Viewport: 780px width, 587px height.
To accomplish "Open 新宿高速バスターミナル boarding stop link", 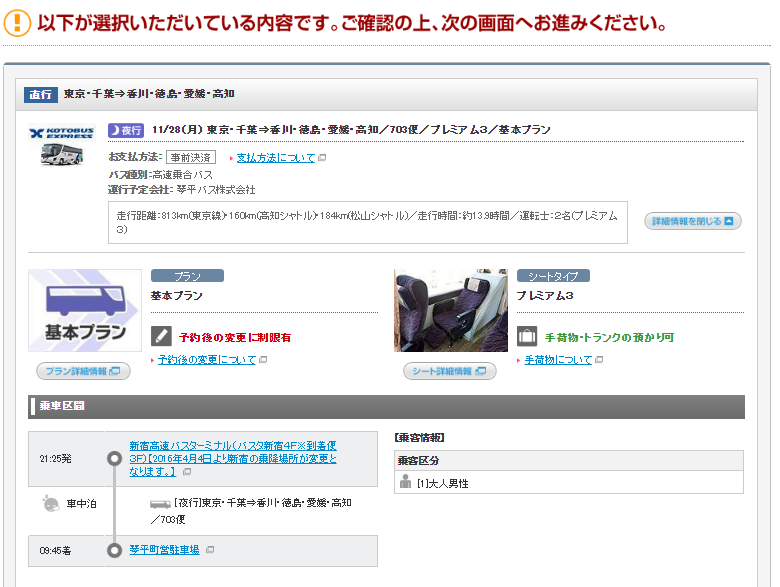I will (232, 458).
